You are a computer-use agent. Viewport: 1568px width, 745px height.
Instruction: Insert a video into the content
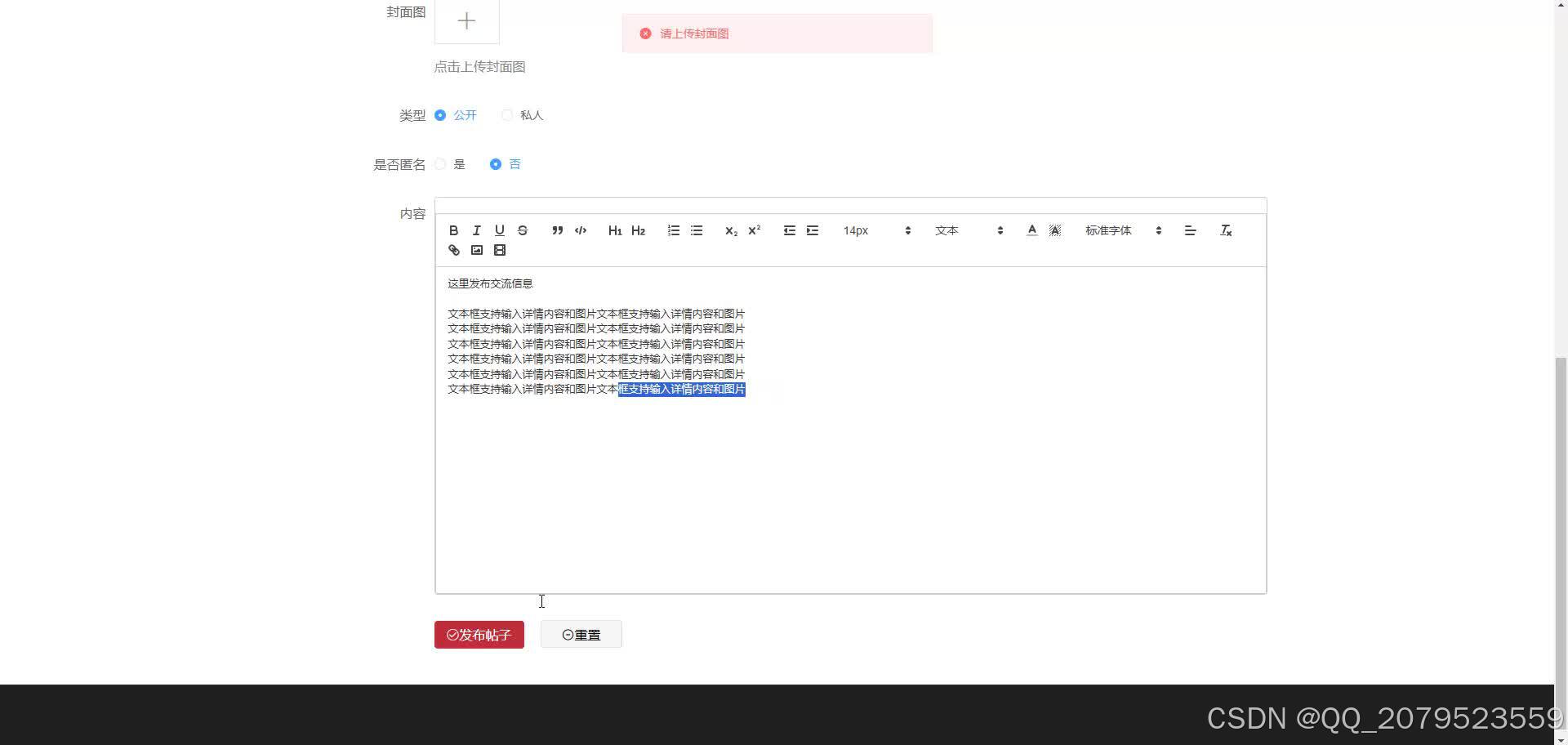pos(500,250)
